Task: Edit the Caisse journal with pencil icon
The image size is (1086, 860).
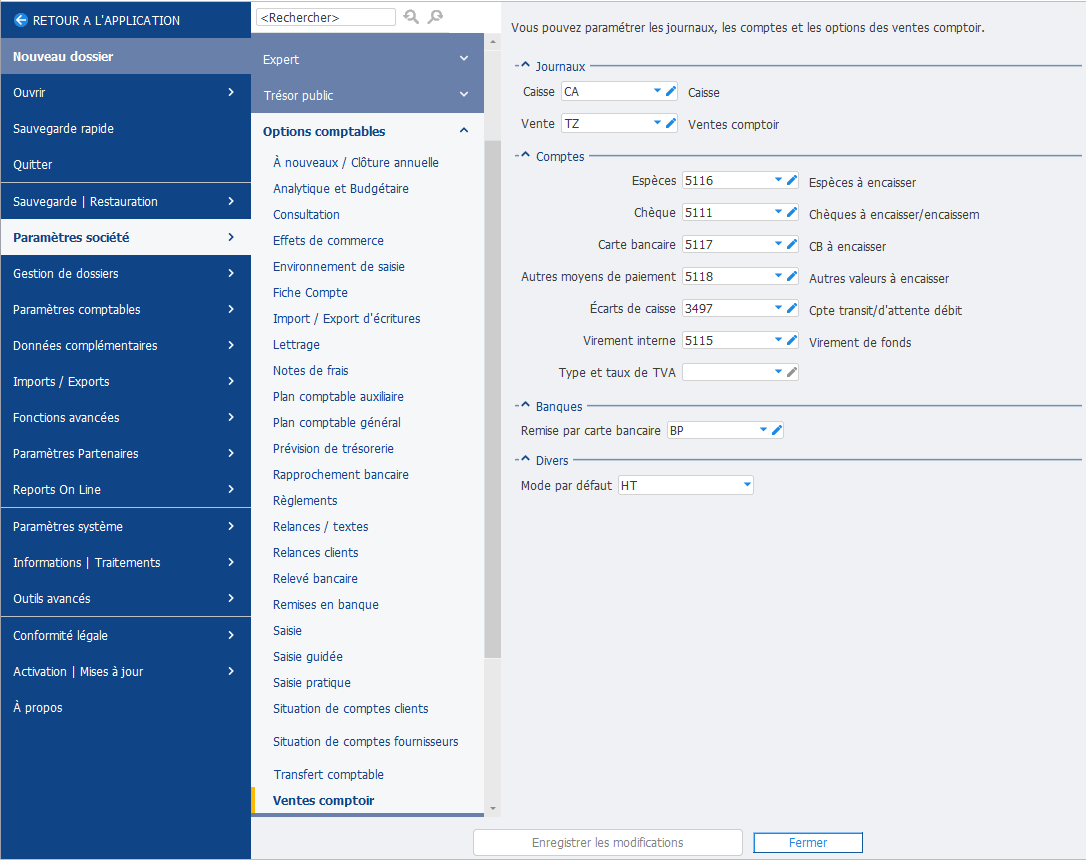Action: [x=670, y=91]
